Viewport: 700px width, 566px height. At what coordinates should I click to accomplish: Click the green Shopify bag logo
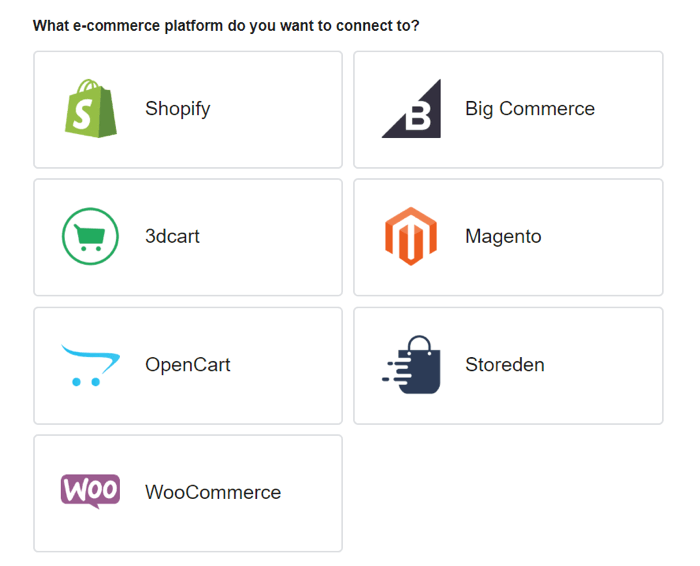click(x=90, y=109)
